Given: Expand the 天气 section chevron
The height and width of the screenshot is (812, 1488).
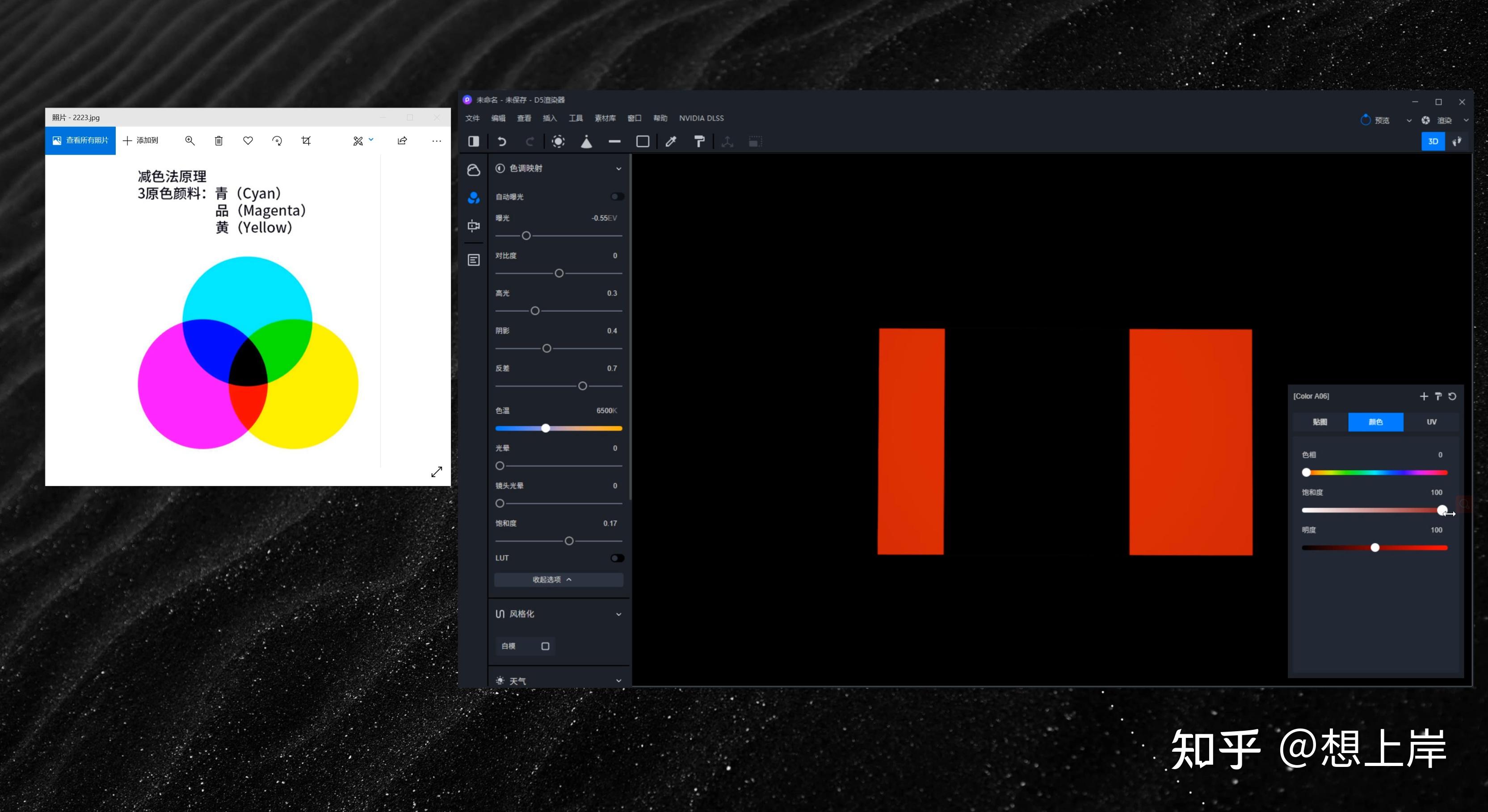Looking at the screenshot, I should pos(618,681).
